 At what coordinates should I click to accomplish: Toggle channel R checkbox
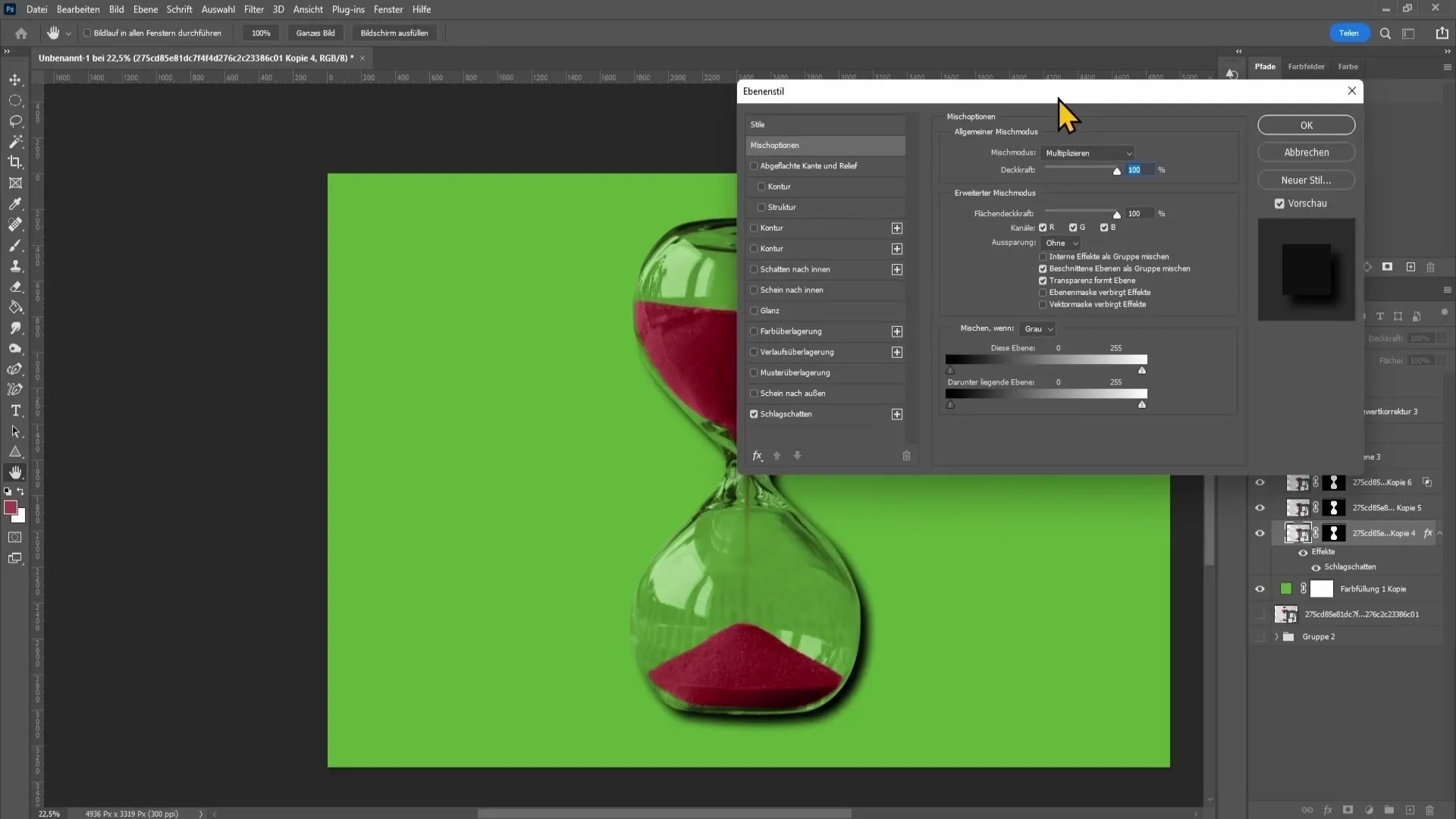click(x=1043, y=227)
